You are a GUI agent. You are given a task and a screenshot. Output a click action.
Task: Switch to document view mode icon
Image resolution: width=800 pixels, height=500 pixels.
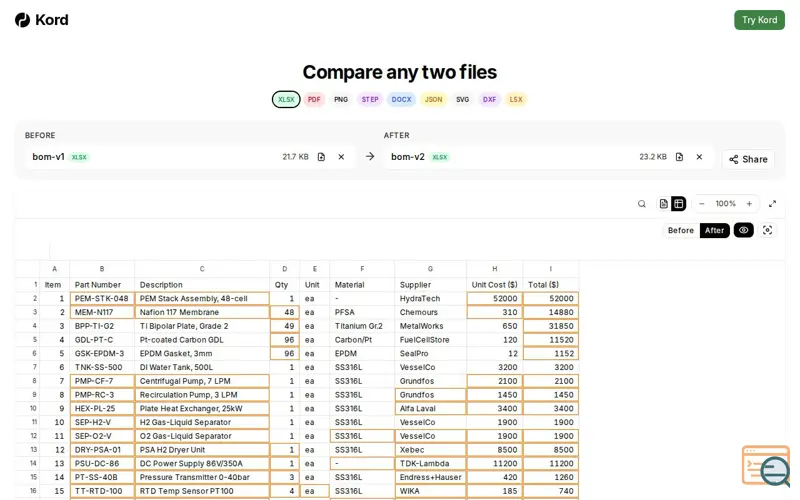click(x=663, y=204)
